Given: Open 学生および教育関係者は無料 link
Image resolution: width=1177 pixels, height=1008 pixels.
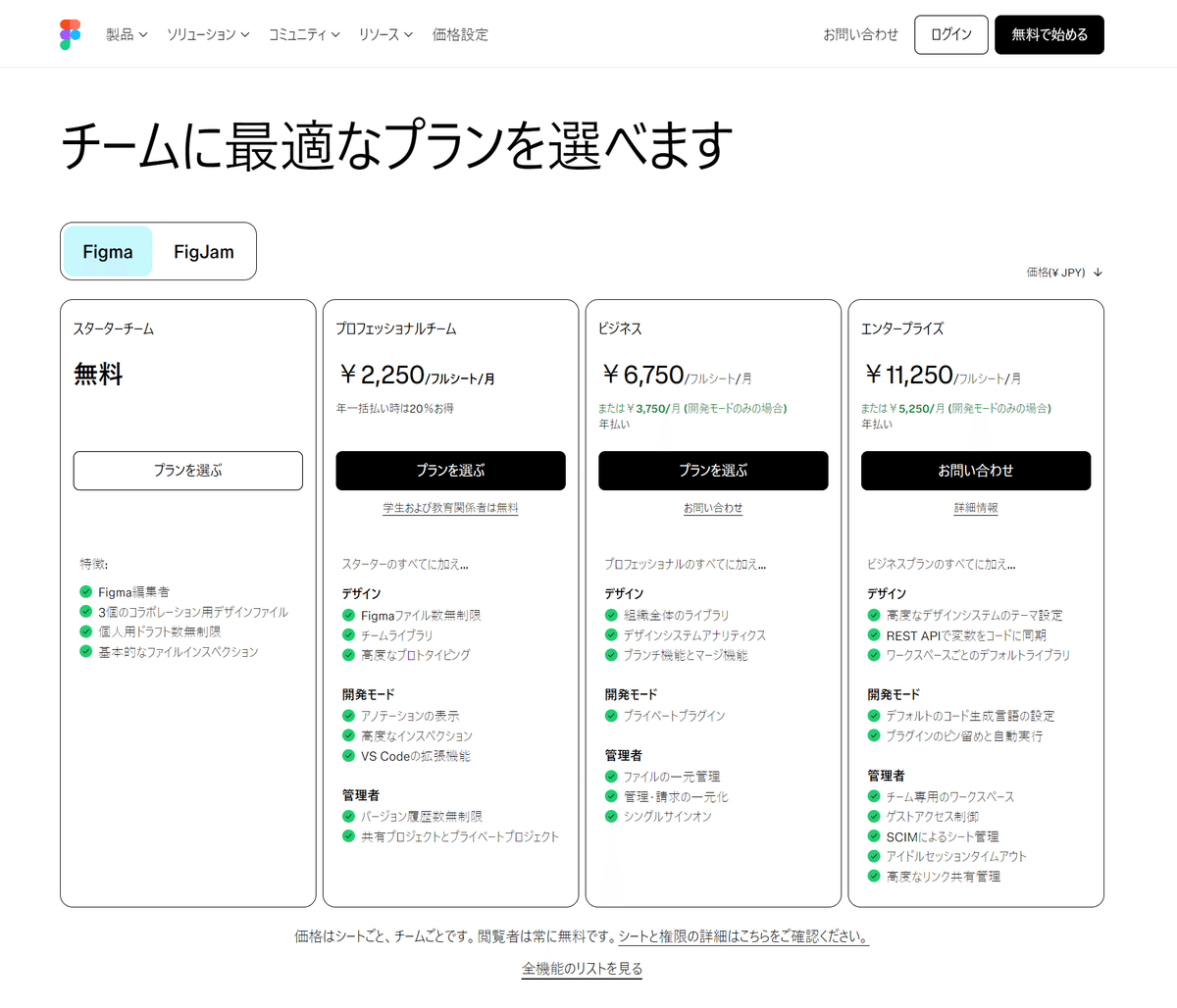Looking at the screenshot, I should 451,508.
